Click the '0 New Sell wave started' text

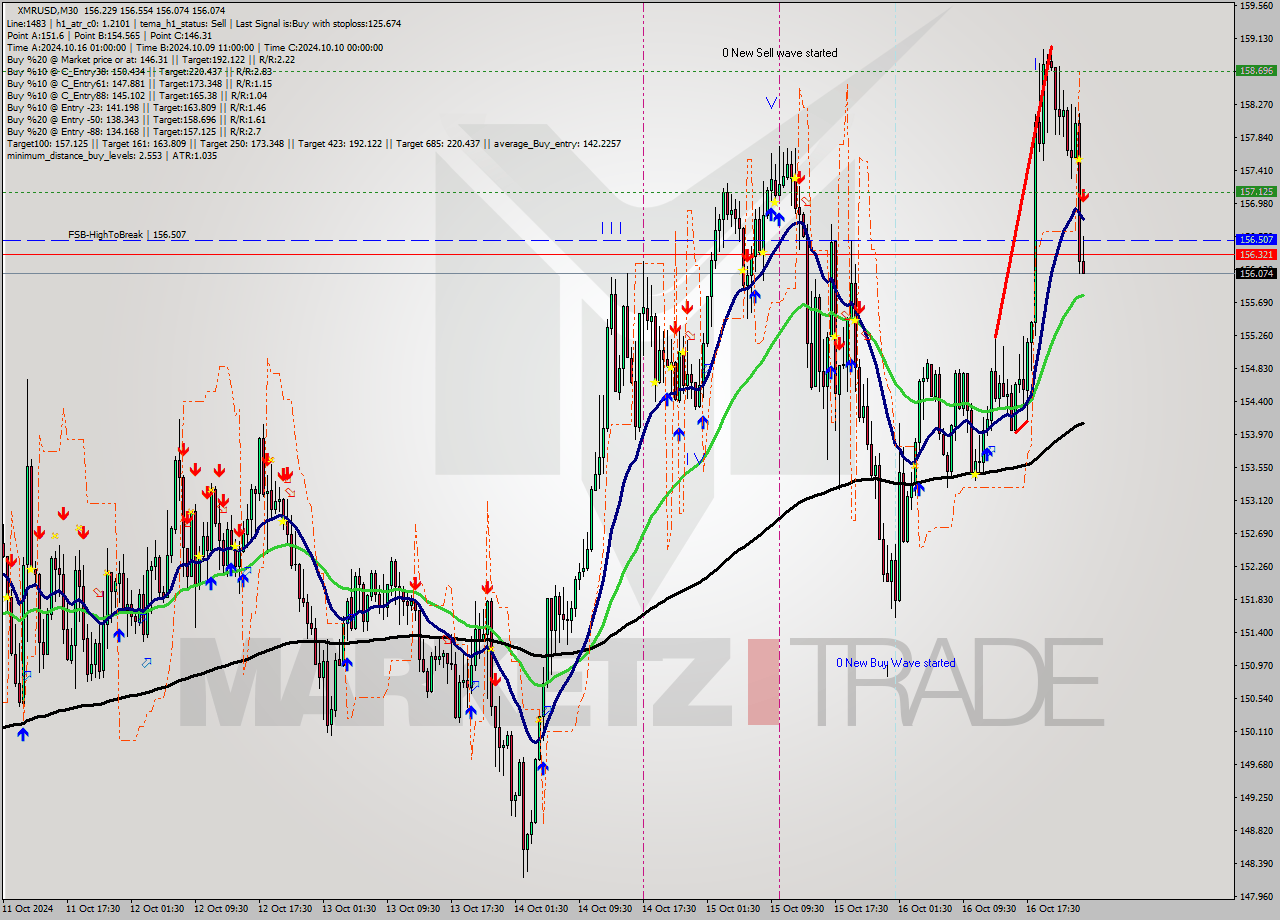coord(780,53)
